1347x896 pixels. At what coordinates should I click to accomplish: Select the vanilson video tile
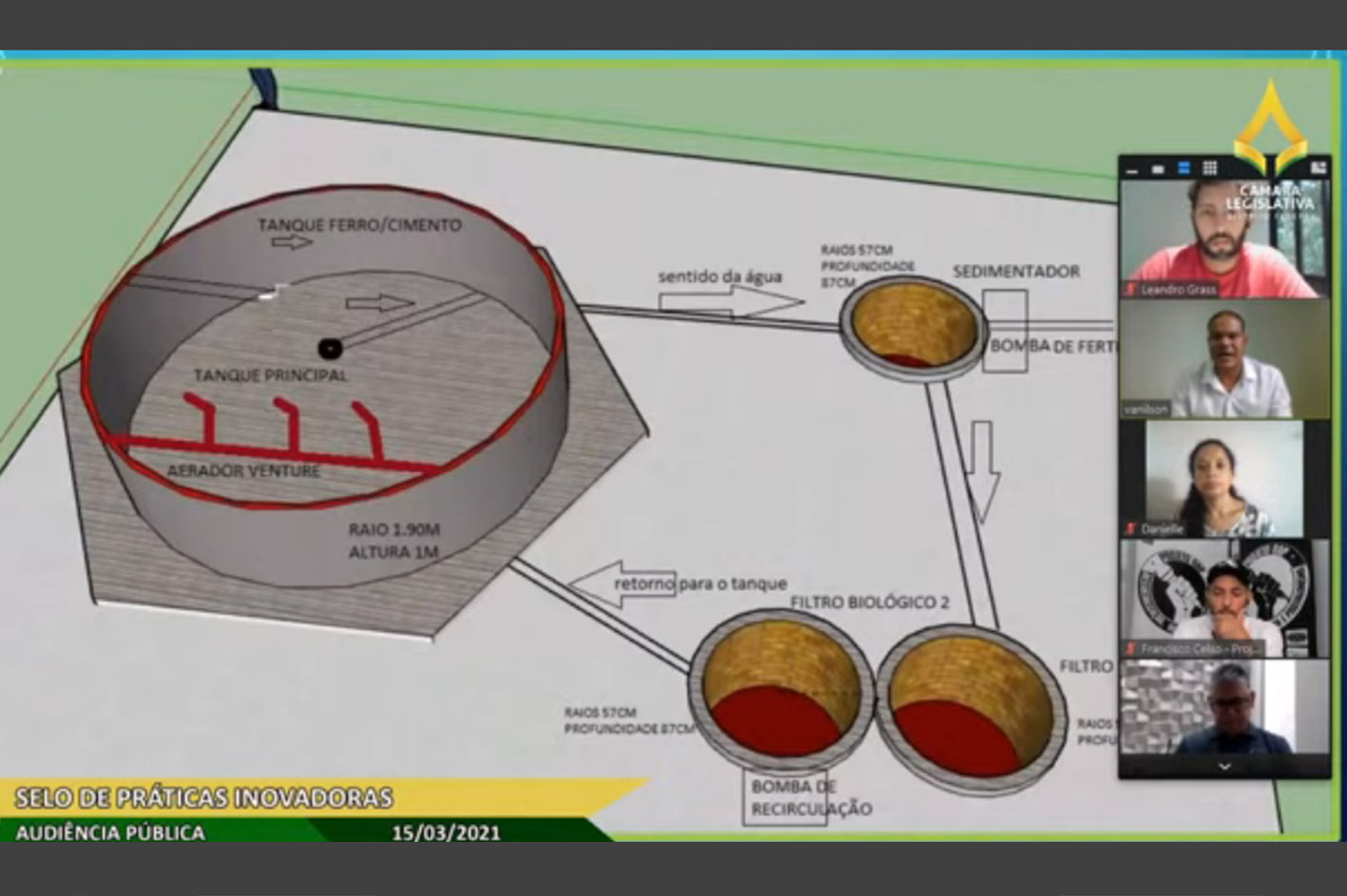tap(1224, 358)
